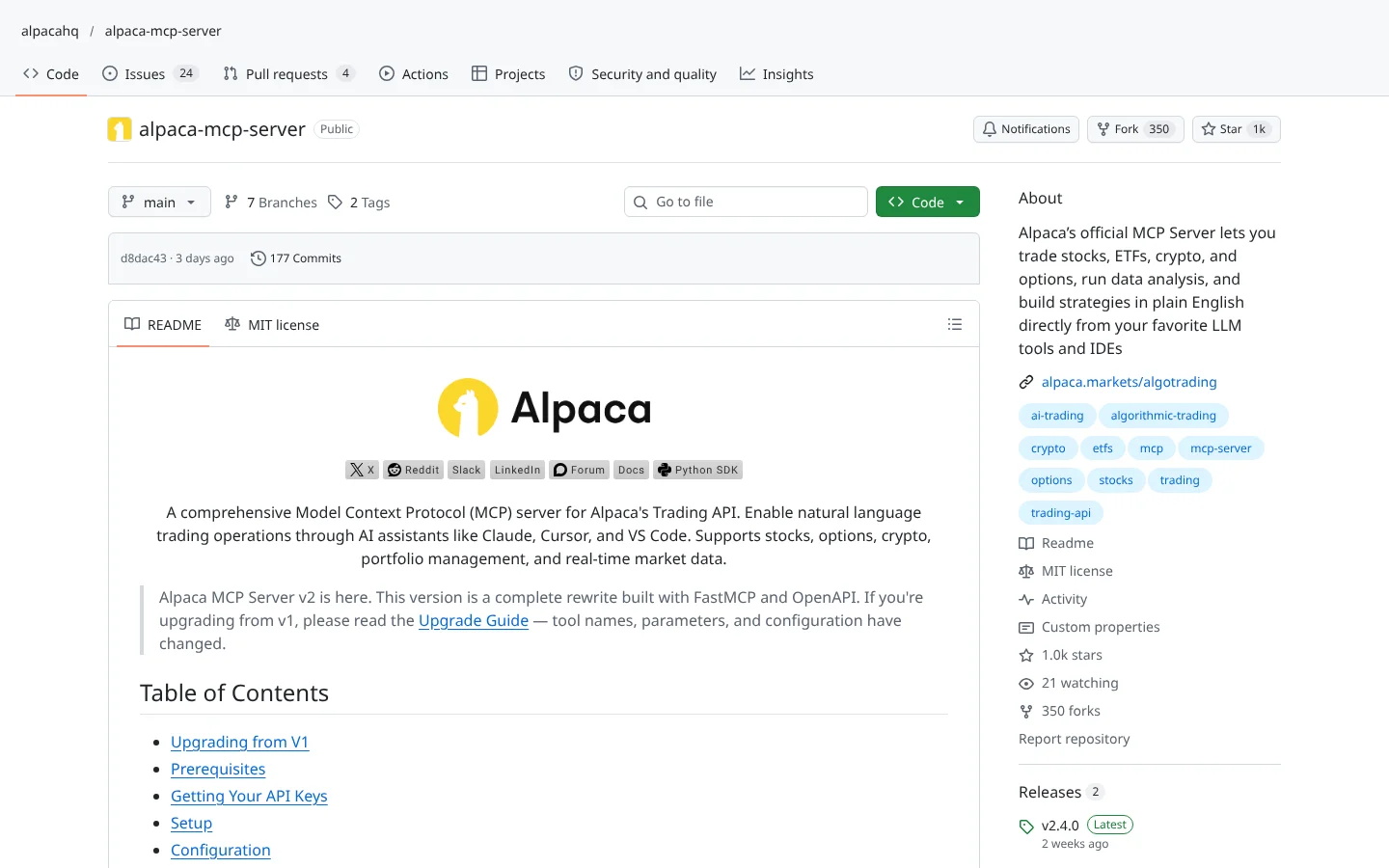Open Notifications settings for this repo
Image resolution: width=1389 pixels, height=868 pixels.
tap(1026, 129)
